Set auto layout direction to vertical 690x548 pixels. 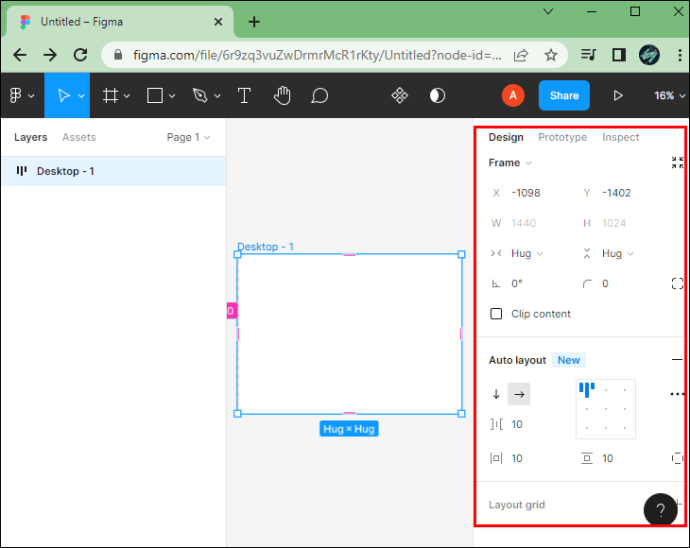pyautogui.click(x=496, y=394)
